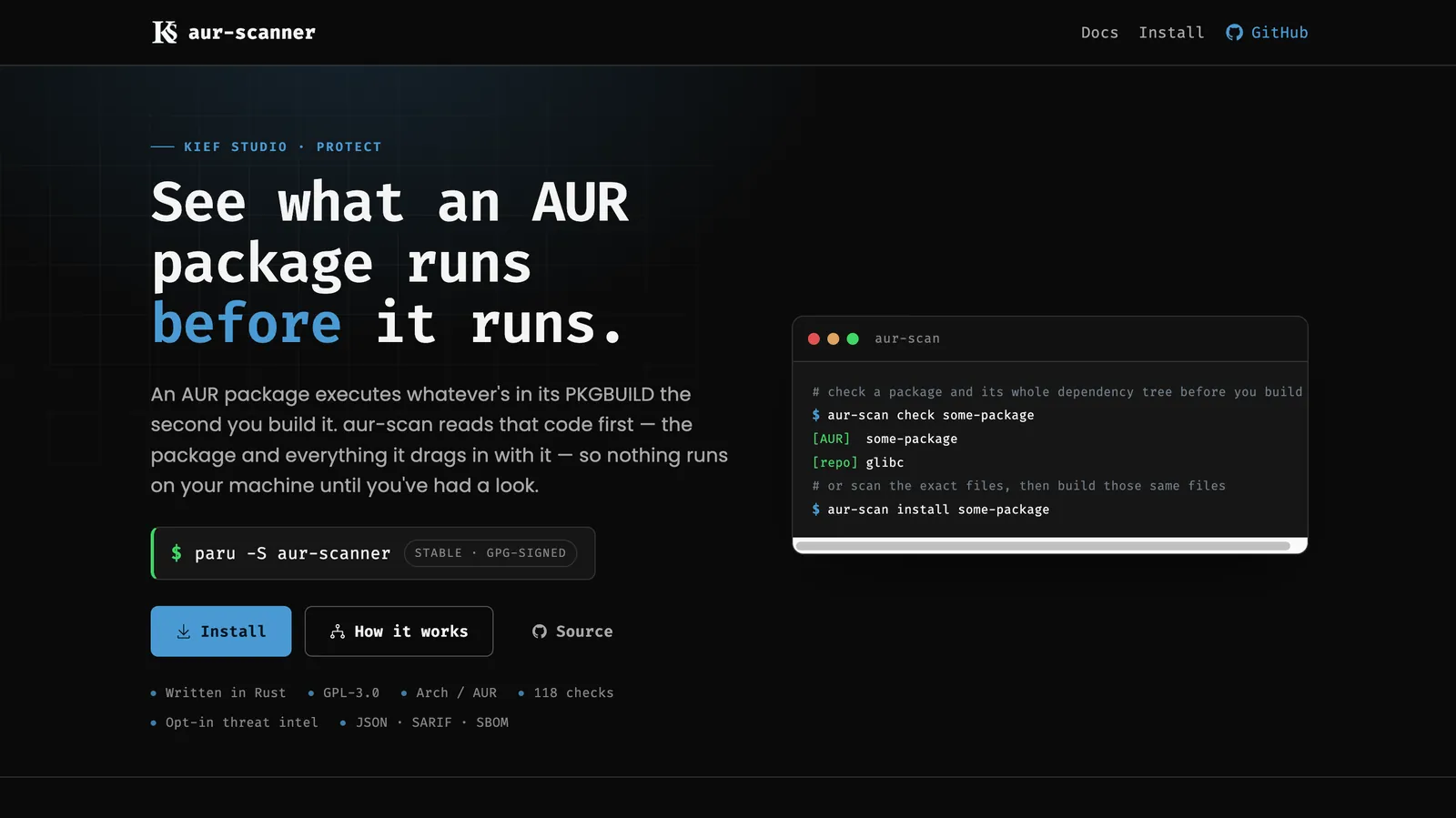Click the diagram icon on How it works

tap(338, 631)
